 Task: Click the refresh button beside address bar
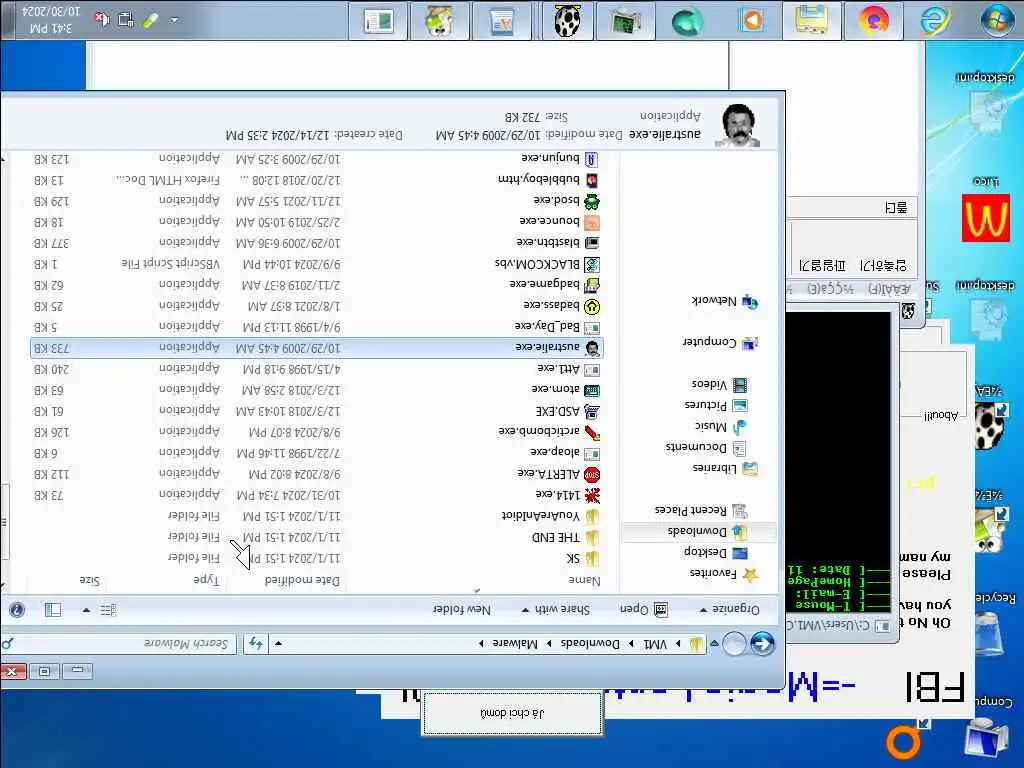pos(255,644)
